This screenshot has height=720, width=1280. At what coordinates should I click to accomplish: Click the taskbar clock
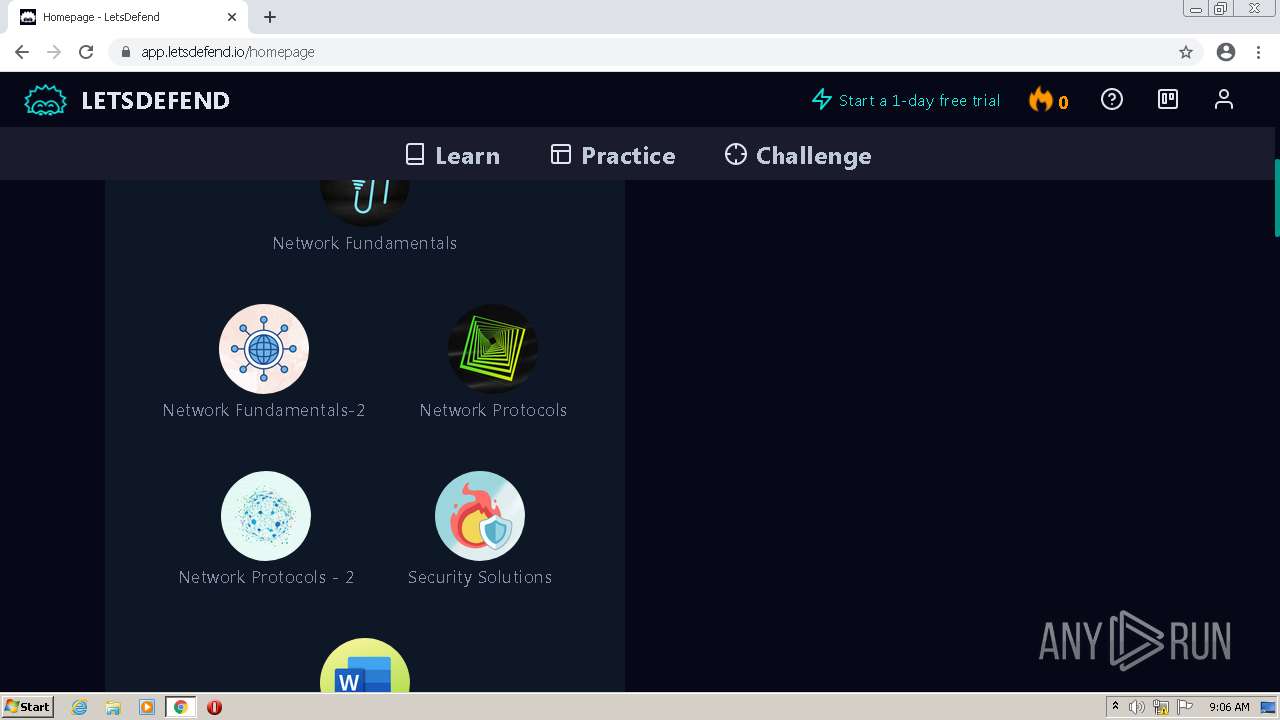(x=1229, y=707)
